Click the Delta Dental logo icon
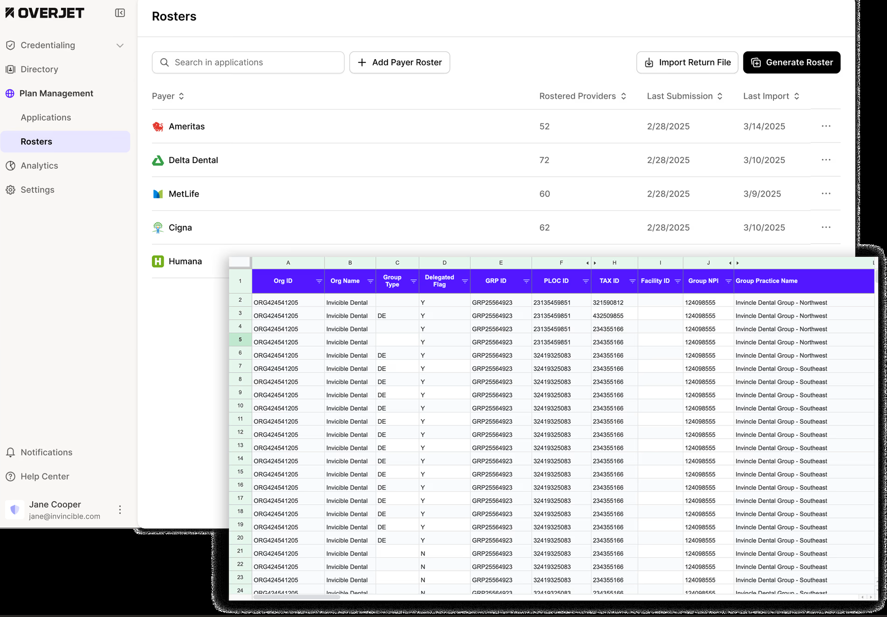 (158, 160)
